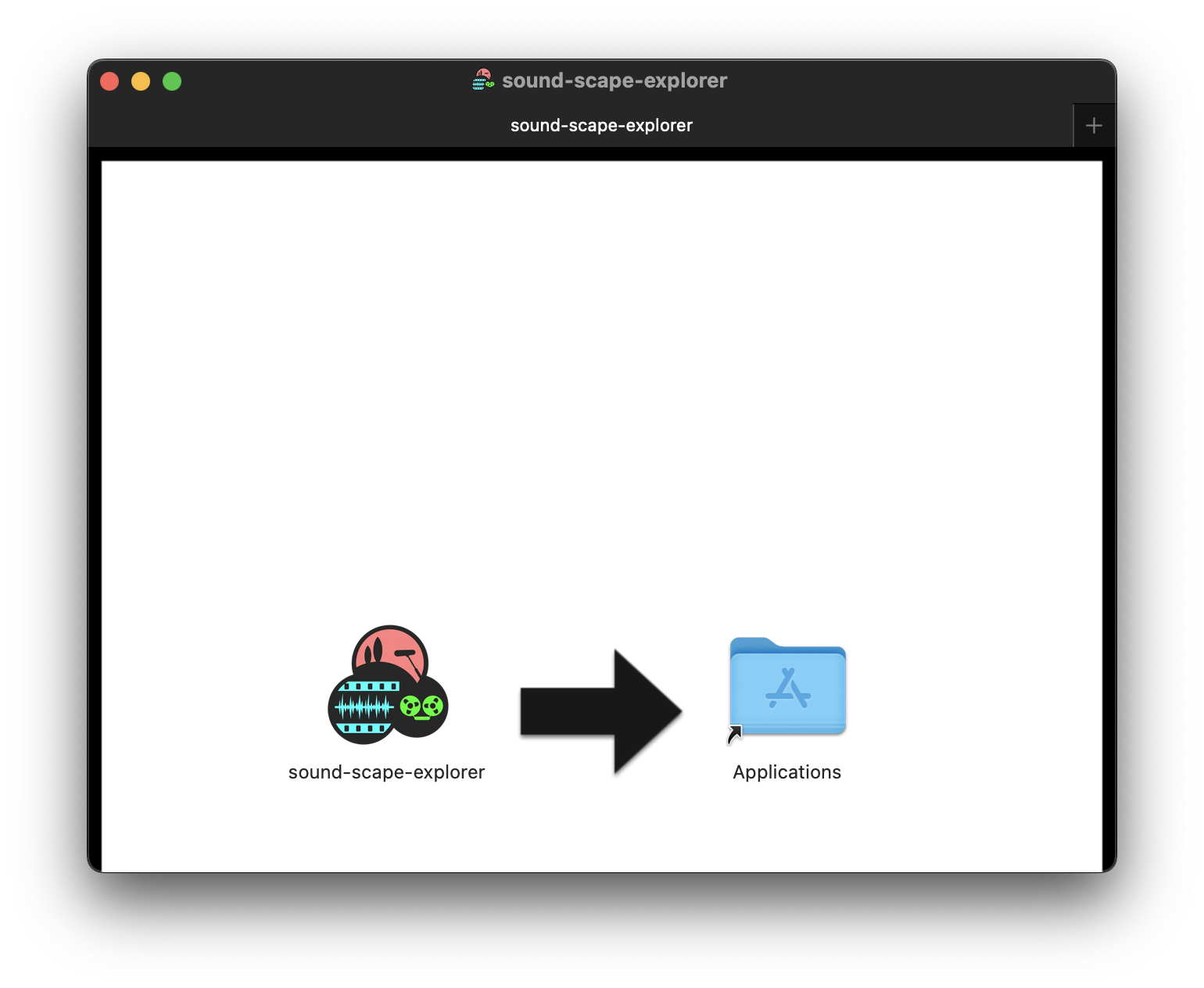Click empty title bar space right of title
The image size is (1204, 988).
pyautogui.click(x=899, y=81)
